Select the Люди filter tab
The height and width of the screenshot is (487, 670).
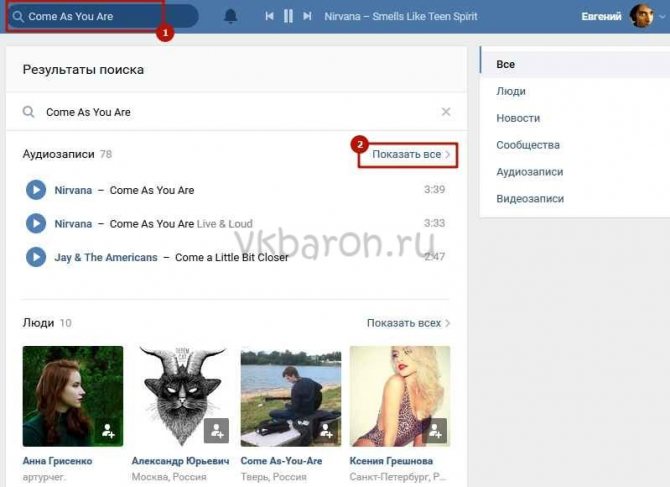click(x=575, y=91)
